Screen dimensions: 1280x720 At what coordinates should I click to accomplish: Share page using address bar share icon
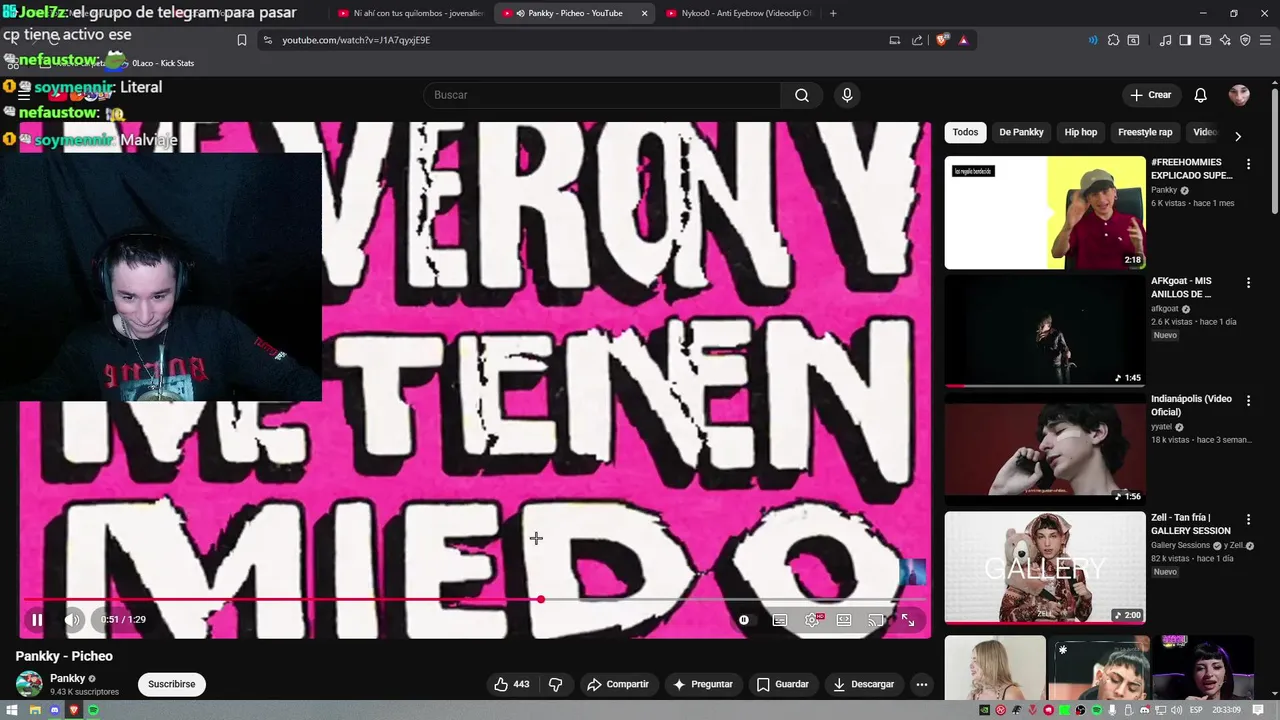[917, 40]
